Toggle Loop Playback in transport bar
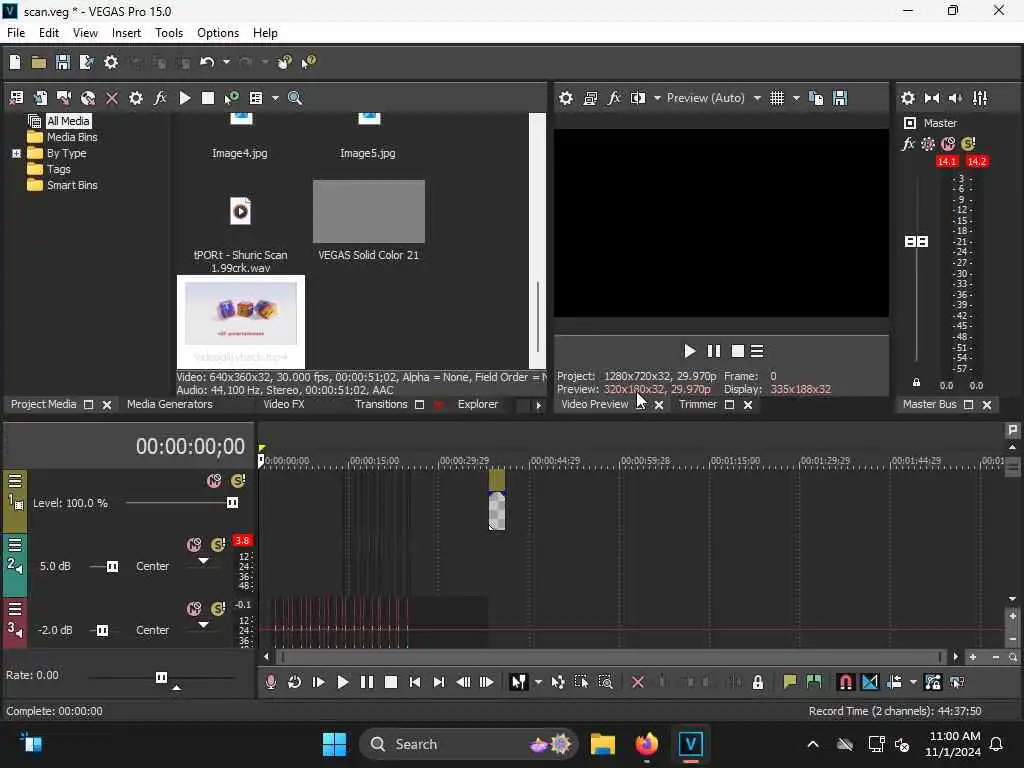The width and height of the screenshot is (1024, 768). click(x=295, y=682)
